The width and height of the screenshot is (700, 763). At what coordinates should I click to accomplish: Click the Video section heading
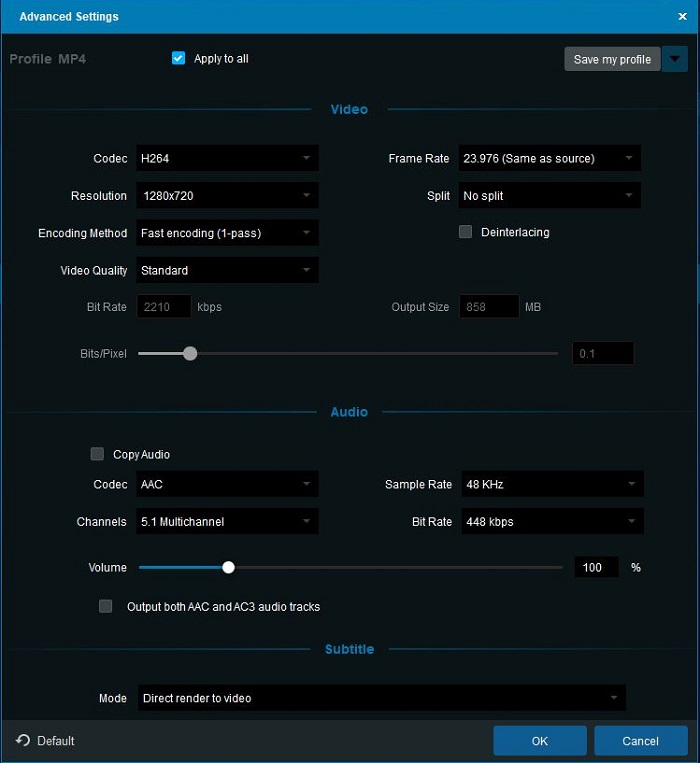[x=349, y=109]
